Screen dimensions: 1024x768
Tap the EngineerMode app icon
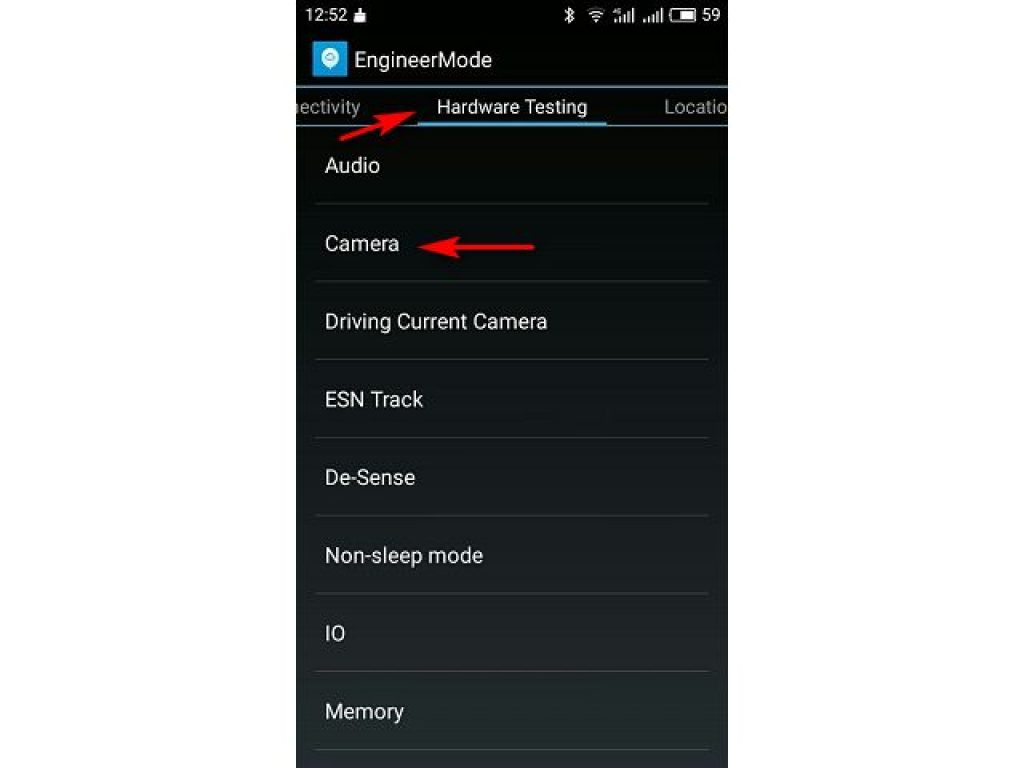coord(330,59)
